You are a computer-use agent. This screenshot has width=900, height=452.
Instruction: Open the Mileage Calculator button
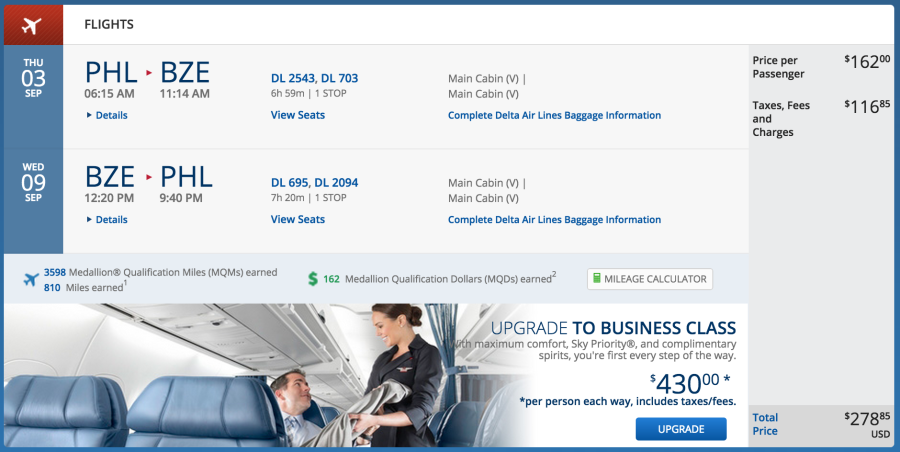click(x=650, y=279)
